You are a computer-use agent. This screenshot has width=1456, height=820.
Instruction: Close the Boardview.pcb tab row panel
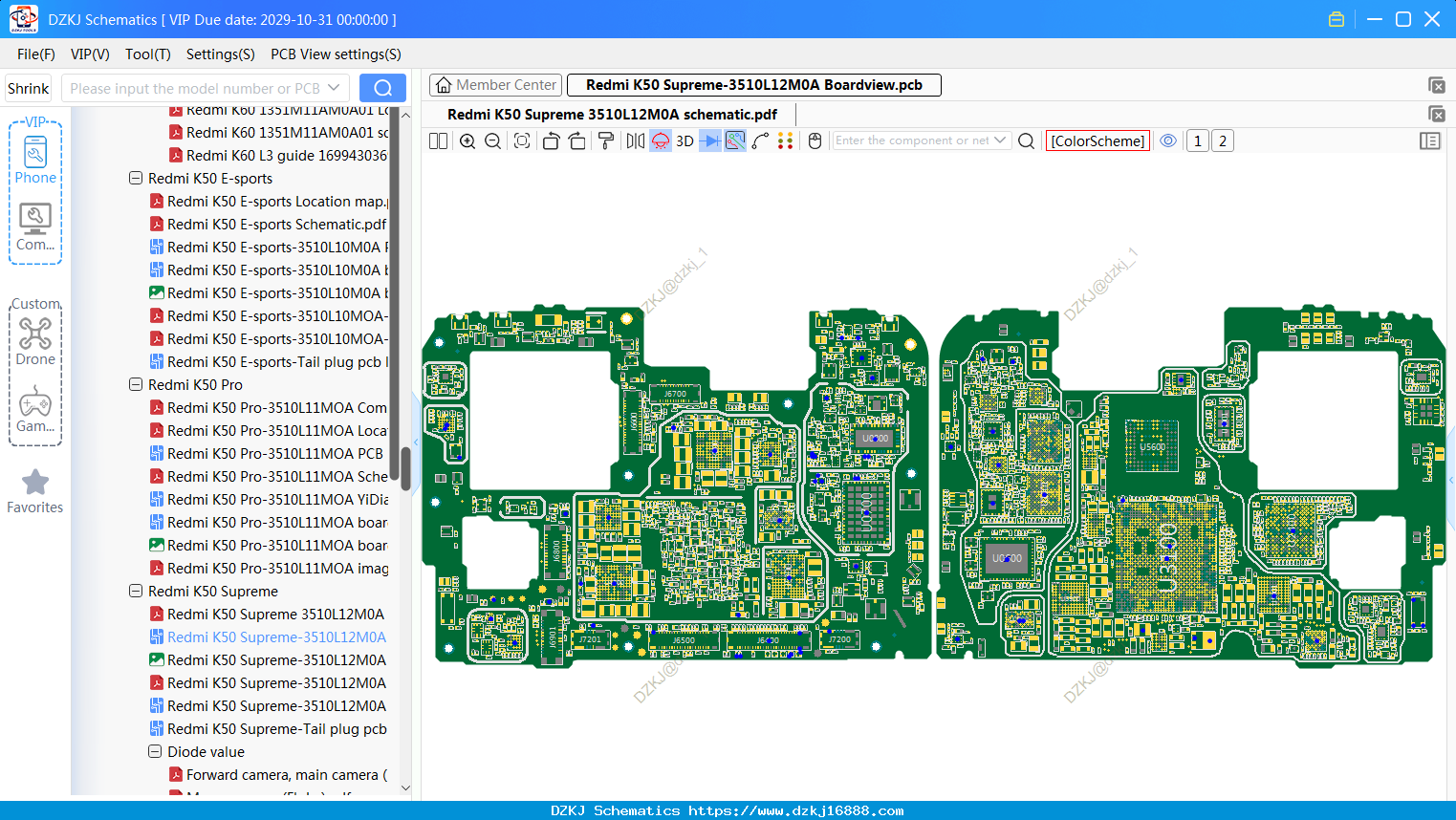pos(1436,85)
